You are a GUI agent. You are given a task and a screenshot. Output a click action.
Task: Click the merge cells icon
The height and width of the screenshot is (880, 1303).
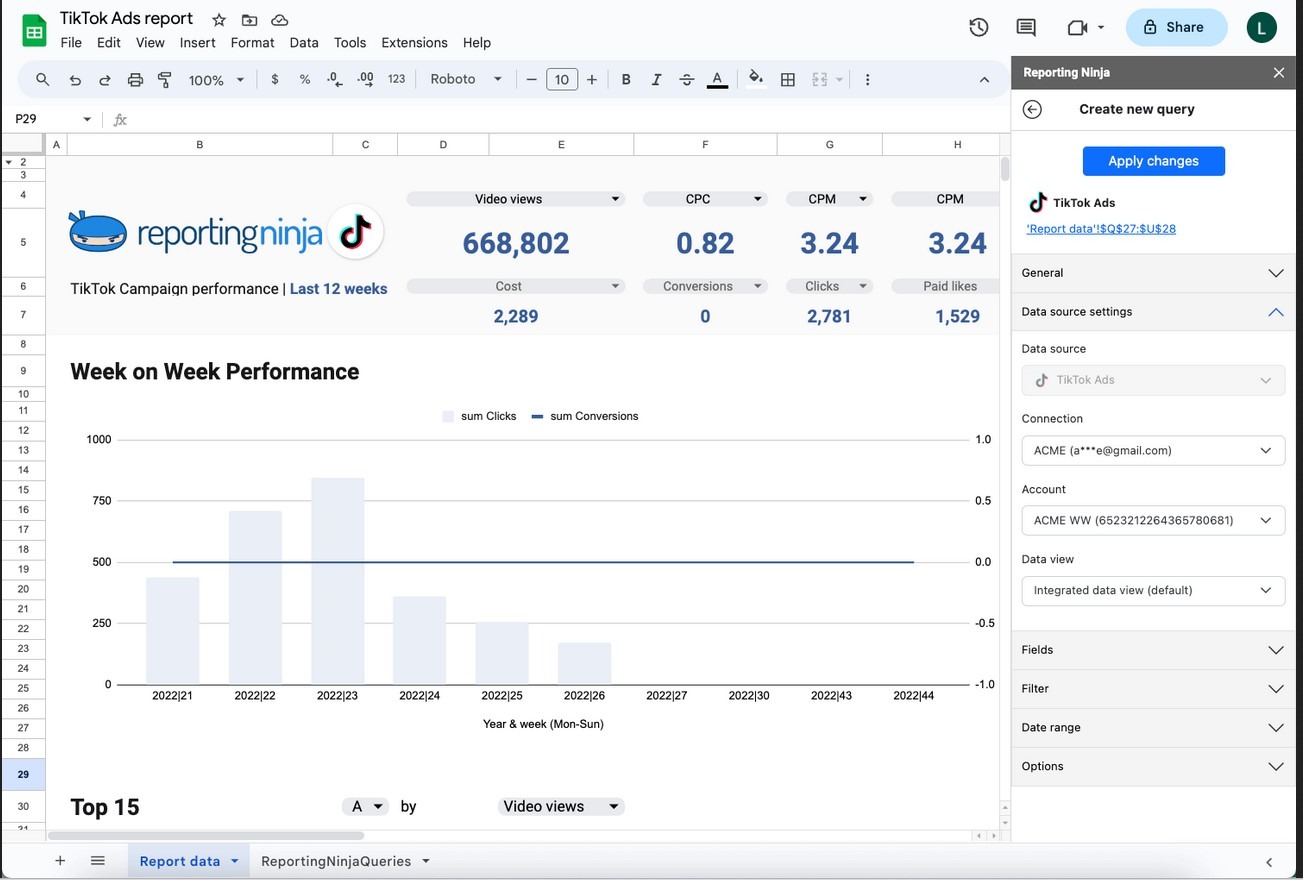tap(820, 79)
